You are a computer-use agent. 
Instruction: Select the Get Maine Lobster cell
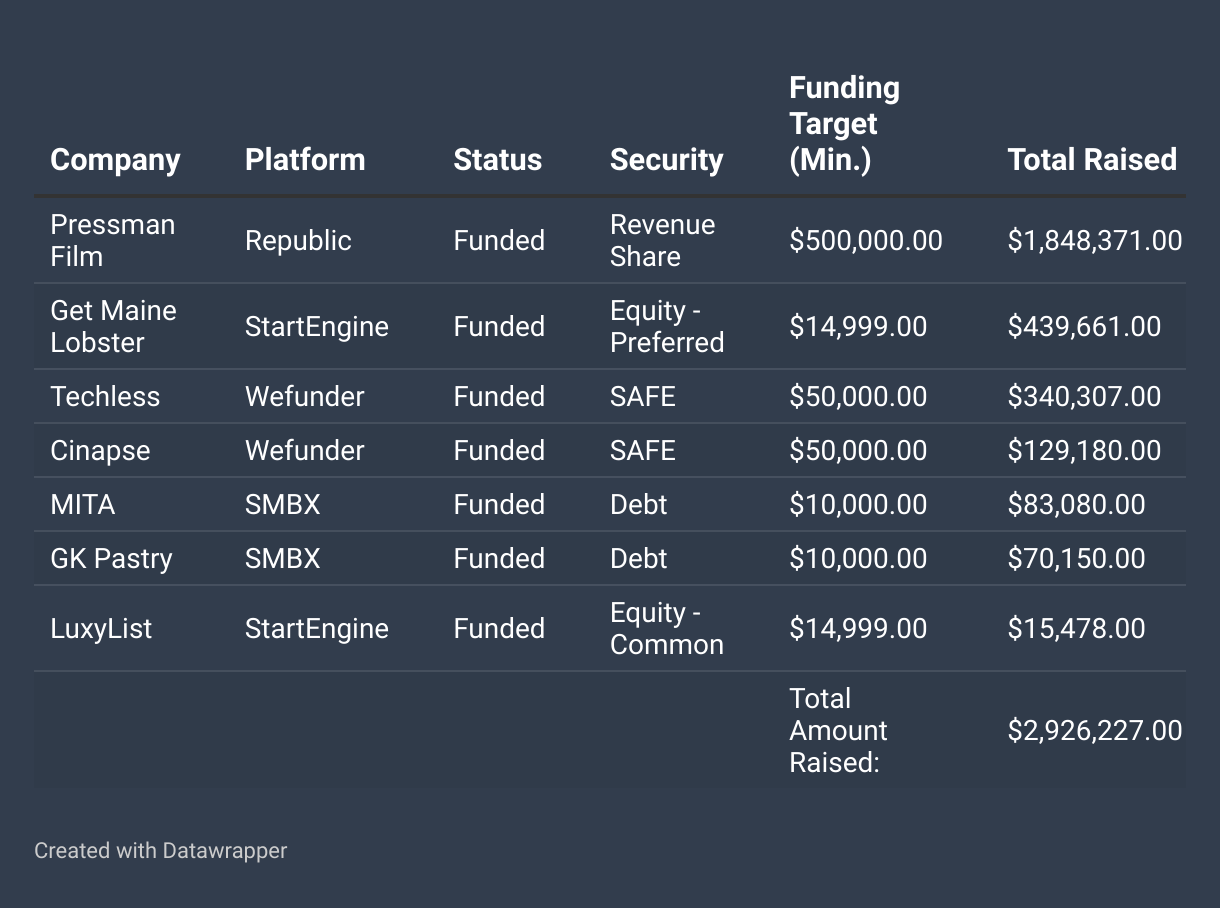[x=113, y=326]
